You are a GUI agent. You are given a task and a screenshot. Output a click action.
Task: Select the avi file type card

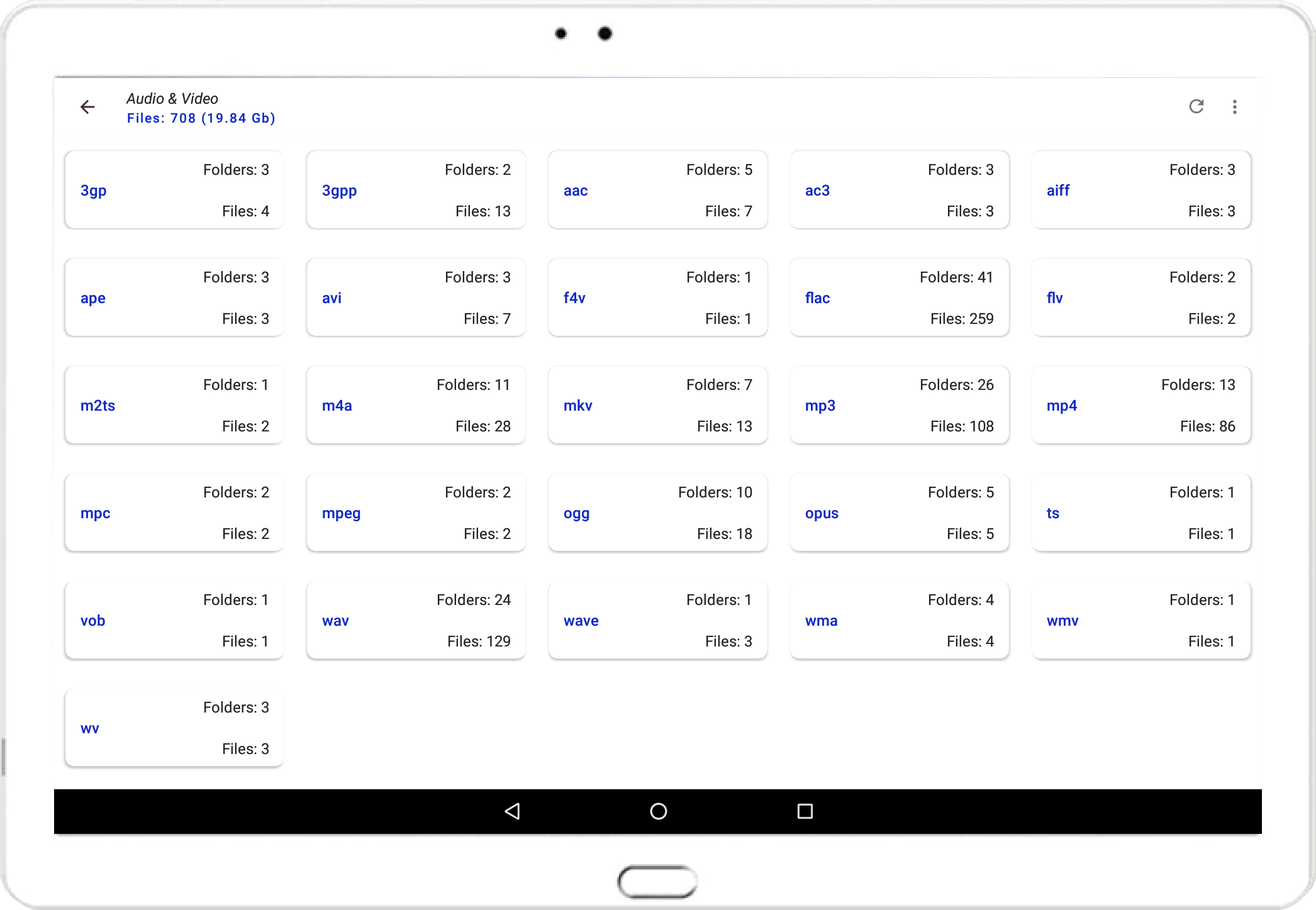pos(416,297)
